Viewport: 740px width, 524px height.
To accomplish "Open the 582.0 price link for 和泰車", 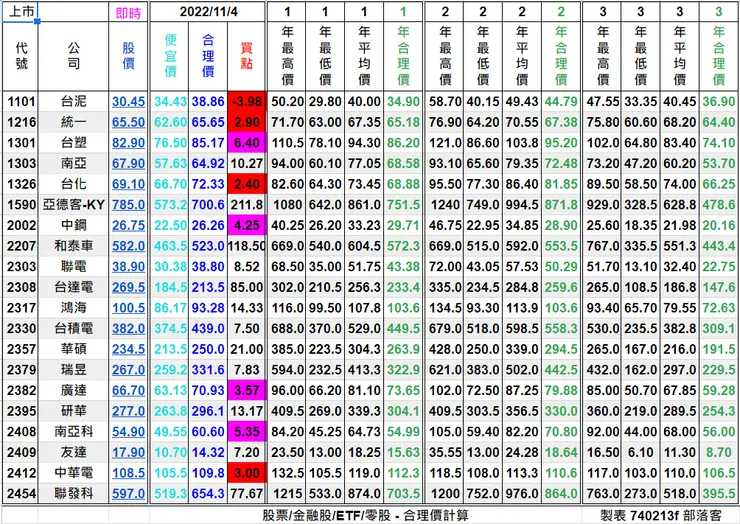I will coord(128,246).
